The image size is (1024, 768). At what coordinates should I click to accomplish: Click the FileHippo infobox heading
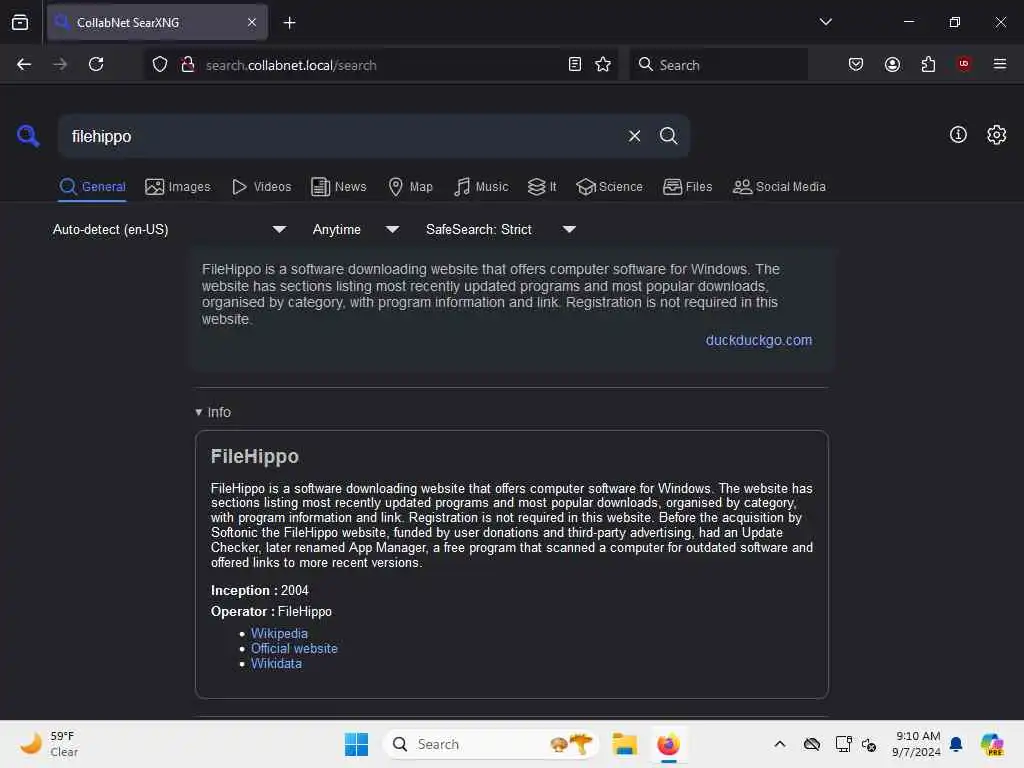click(255, 456)
